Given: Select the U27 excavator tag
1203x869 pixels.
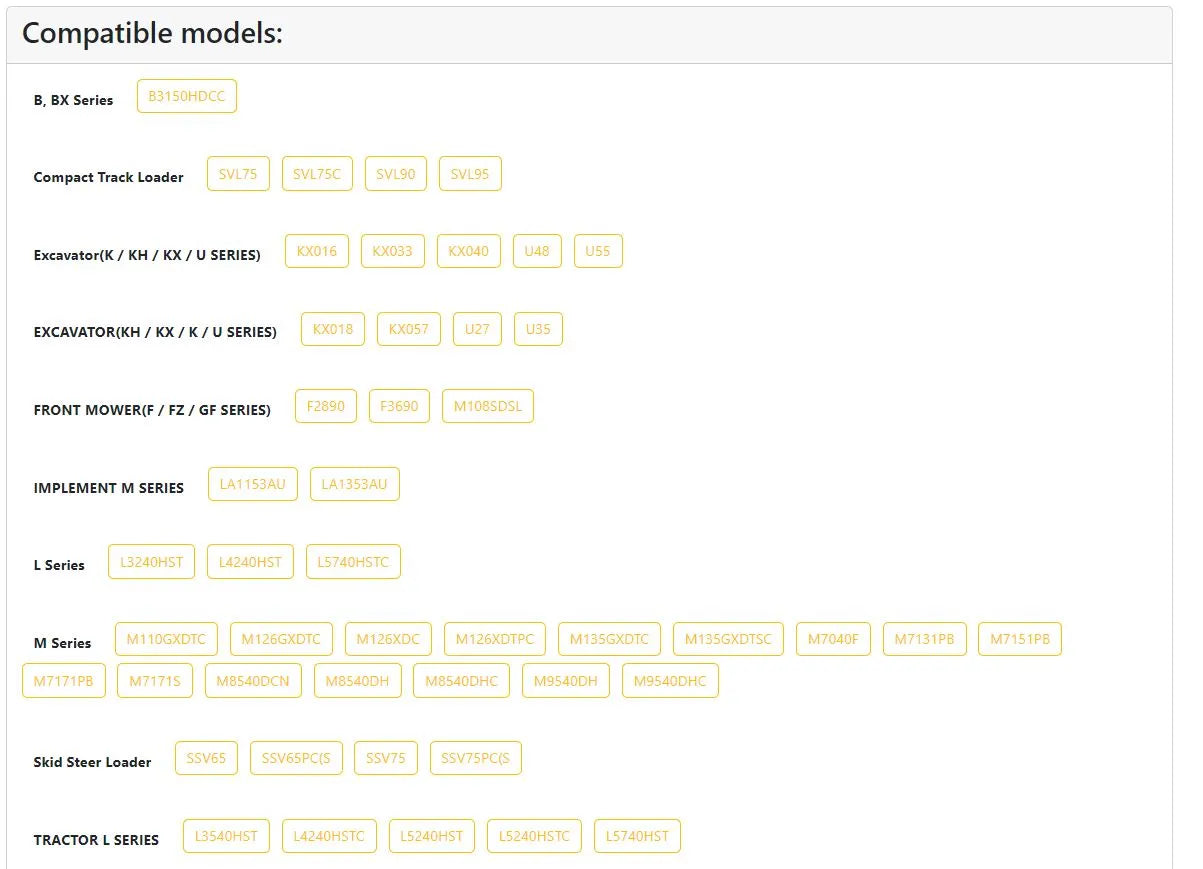Looking at the screenshot, I should tap(477, 329).
